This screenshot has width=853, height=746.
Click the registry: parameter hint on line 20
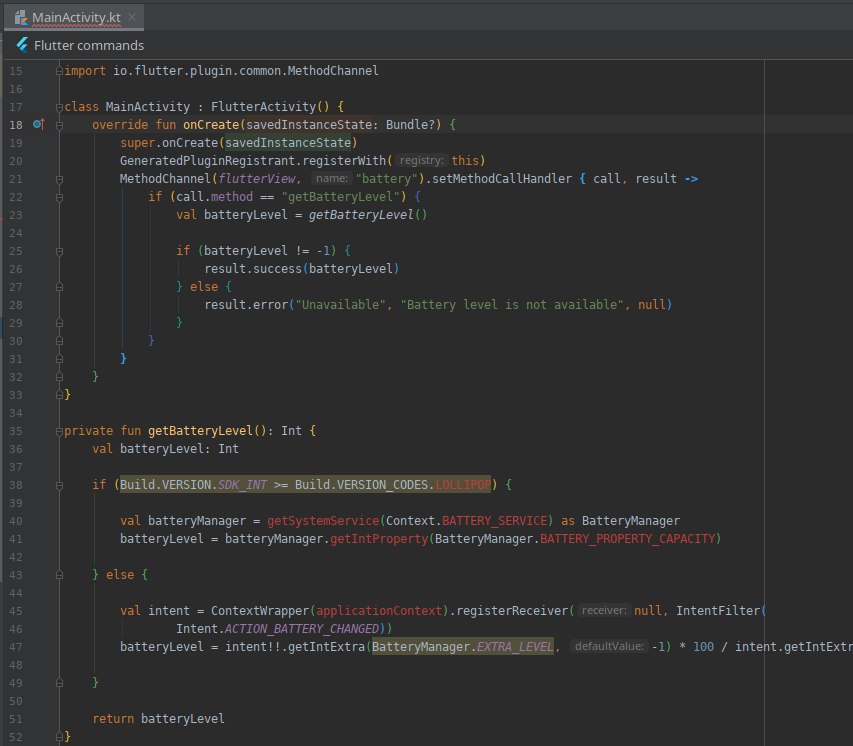click(x=421, y=161)
